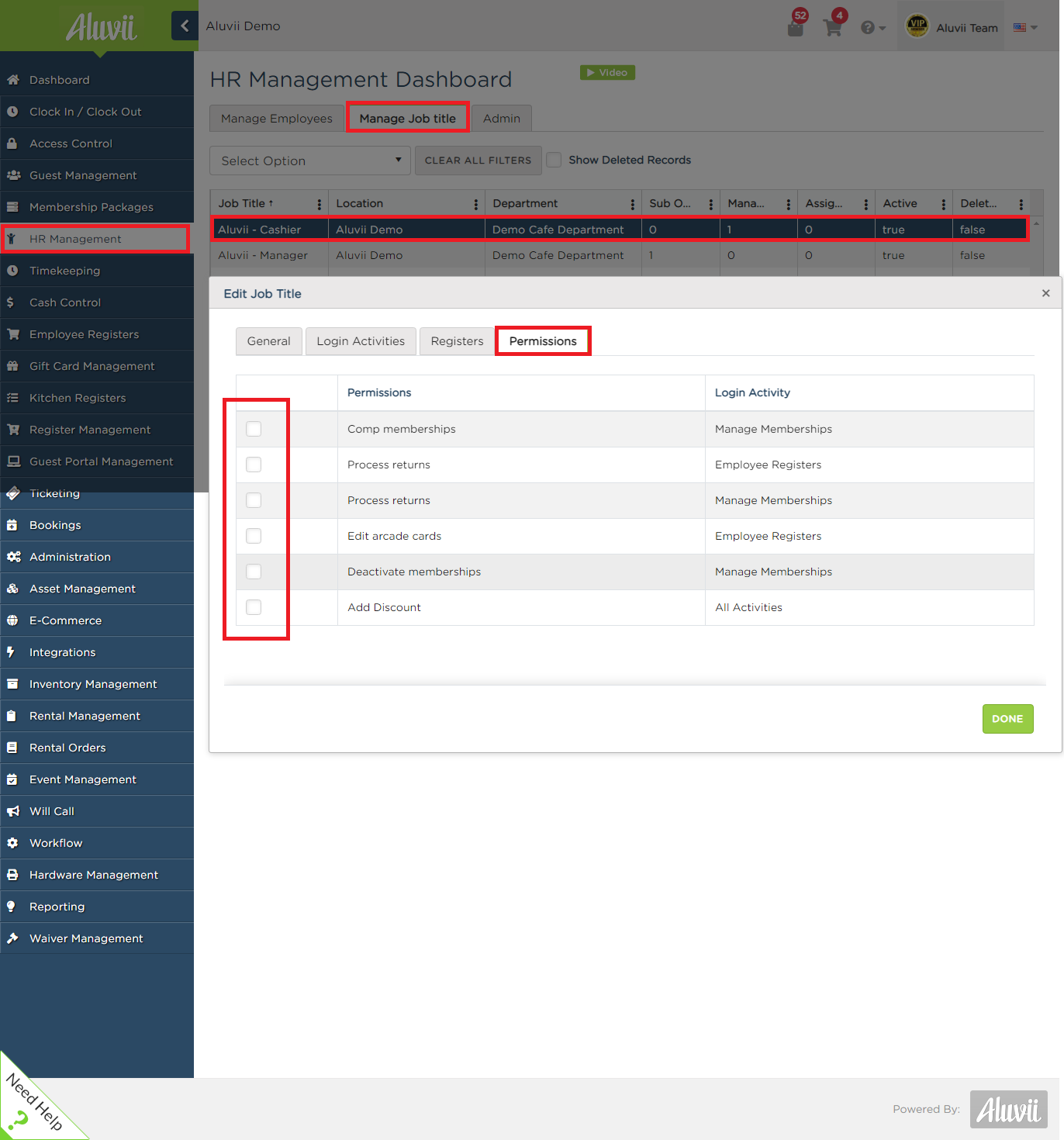Click the Membership Packages icon
1064x1140 pixels.
coord(13,207)
